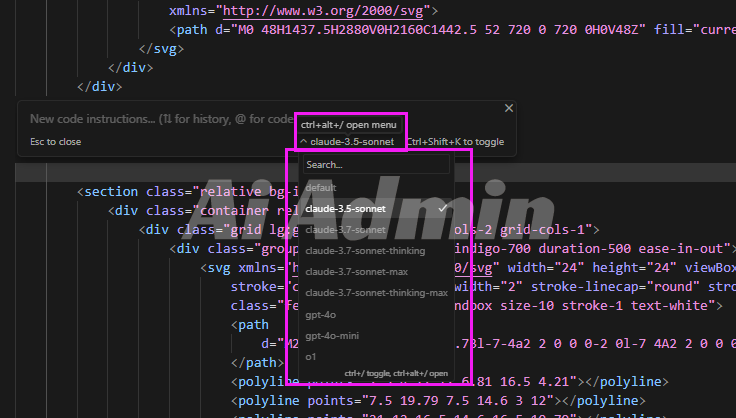Open the claude-3.5-sonnet model selector
736x418 pixels.
[x=347, y=142]
